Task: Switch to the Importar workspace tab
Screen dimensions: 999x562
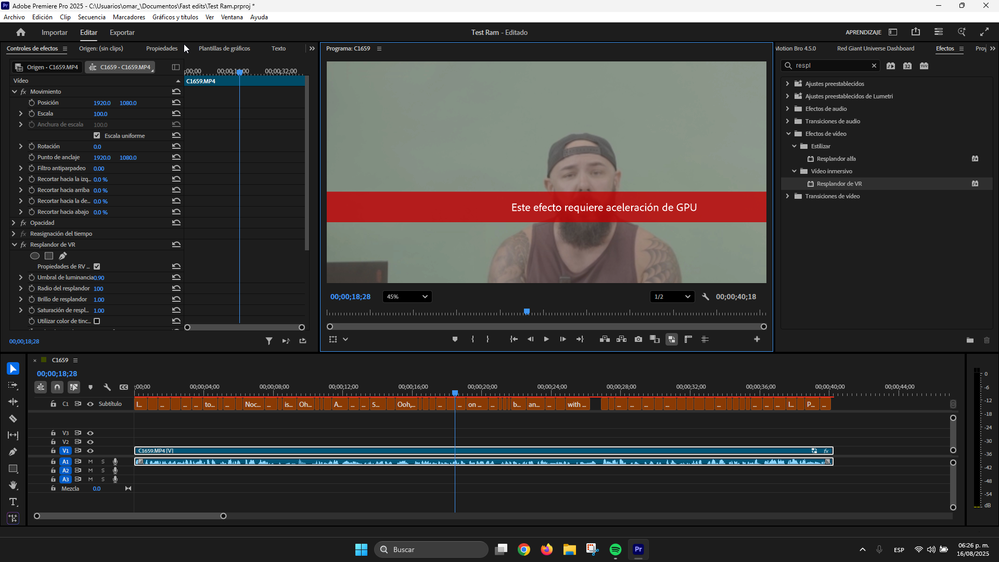Action: coord(54,32)
